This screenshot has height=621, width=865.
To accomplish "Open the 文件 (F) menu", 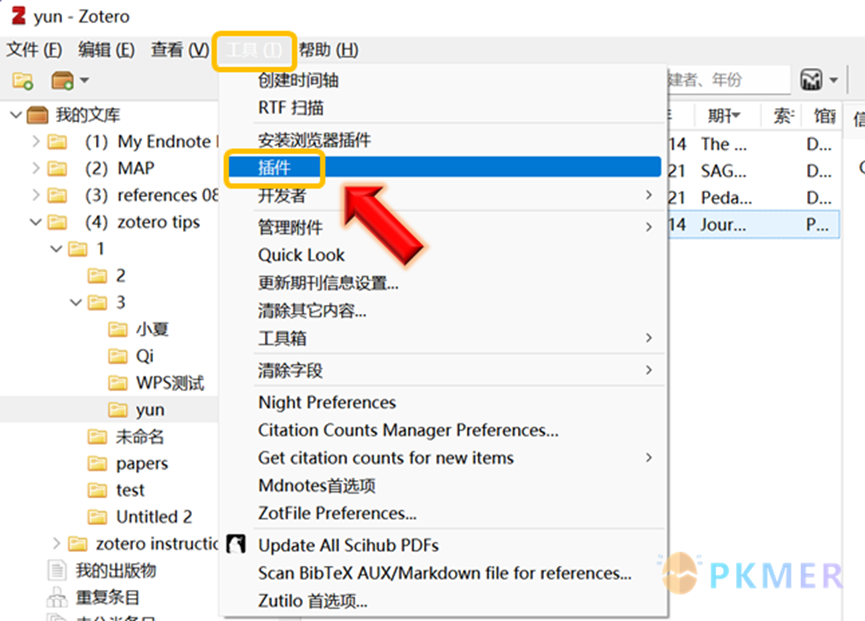I will pyautogui.click(x=34, y=50).
